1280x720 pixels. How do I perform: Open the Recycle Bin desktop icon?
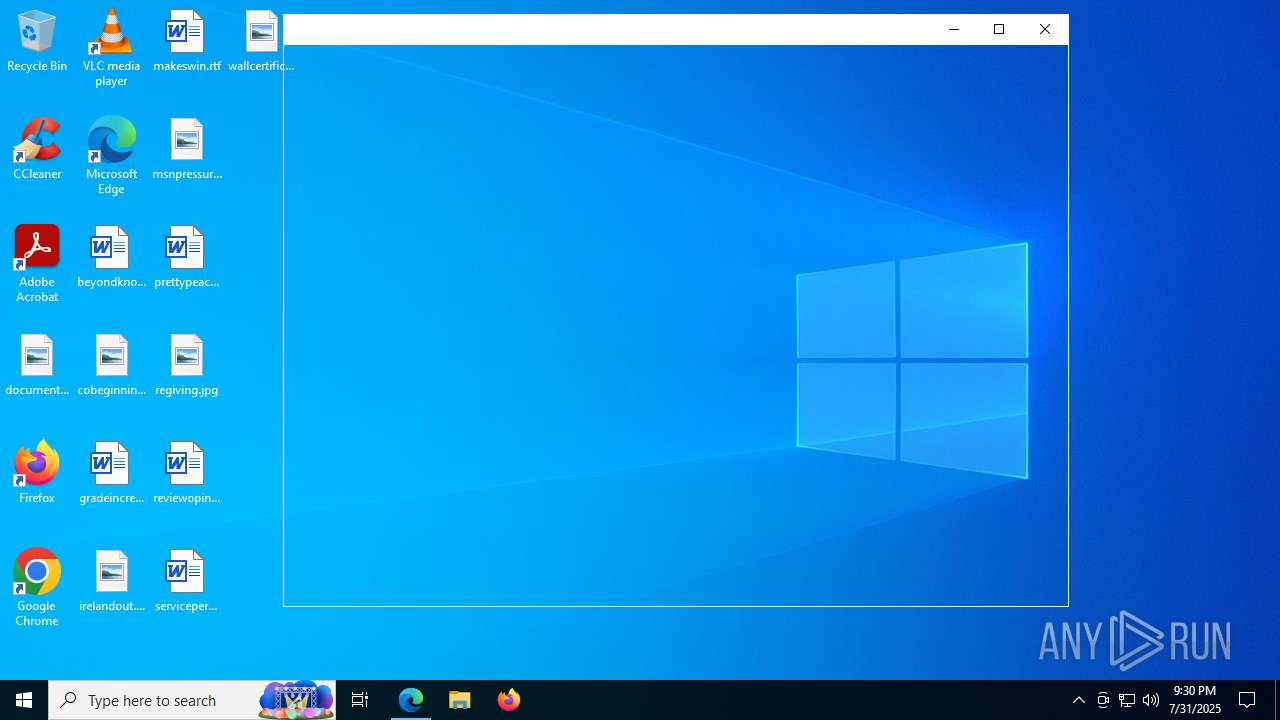(x=37, y=42)
